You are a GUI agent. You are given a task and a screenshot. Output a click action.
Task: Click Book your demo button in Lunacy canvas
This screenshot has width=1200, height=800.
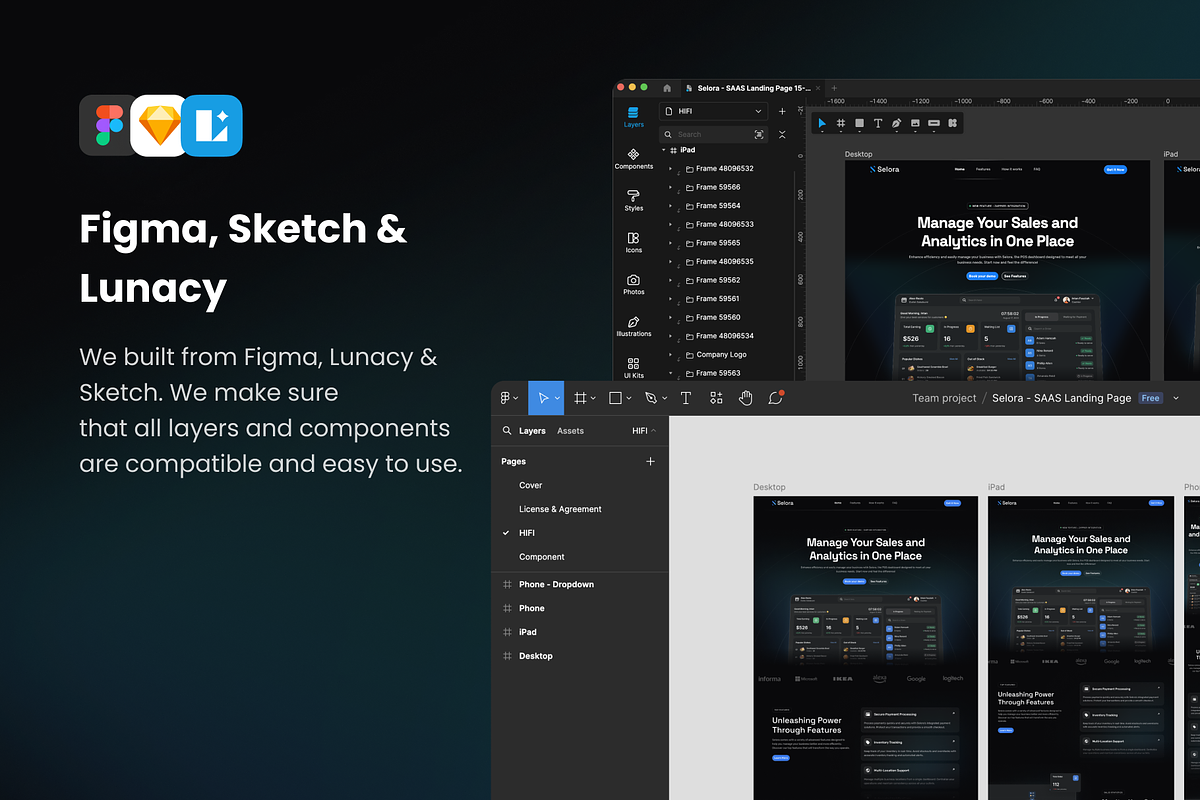pos(981,275)
